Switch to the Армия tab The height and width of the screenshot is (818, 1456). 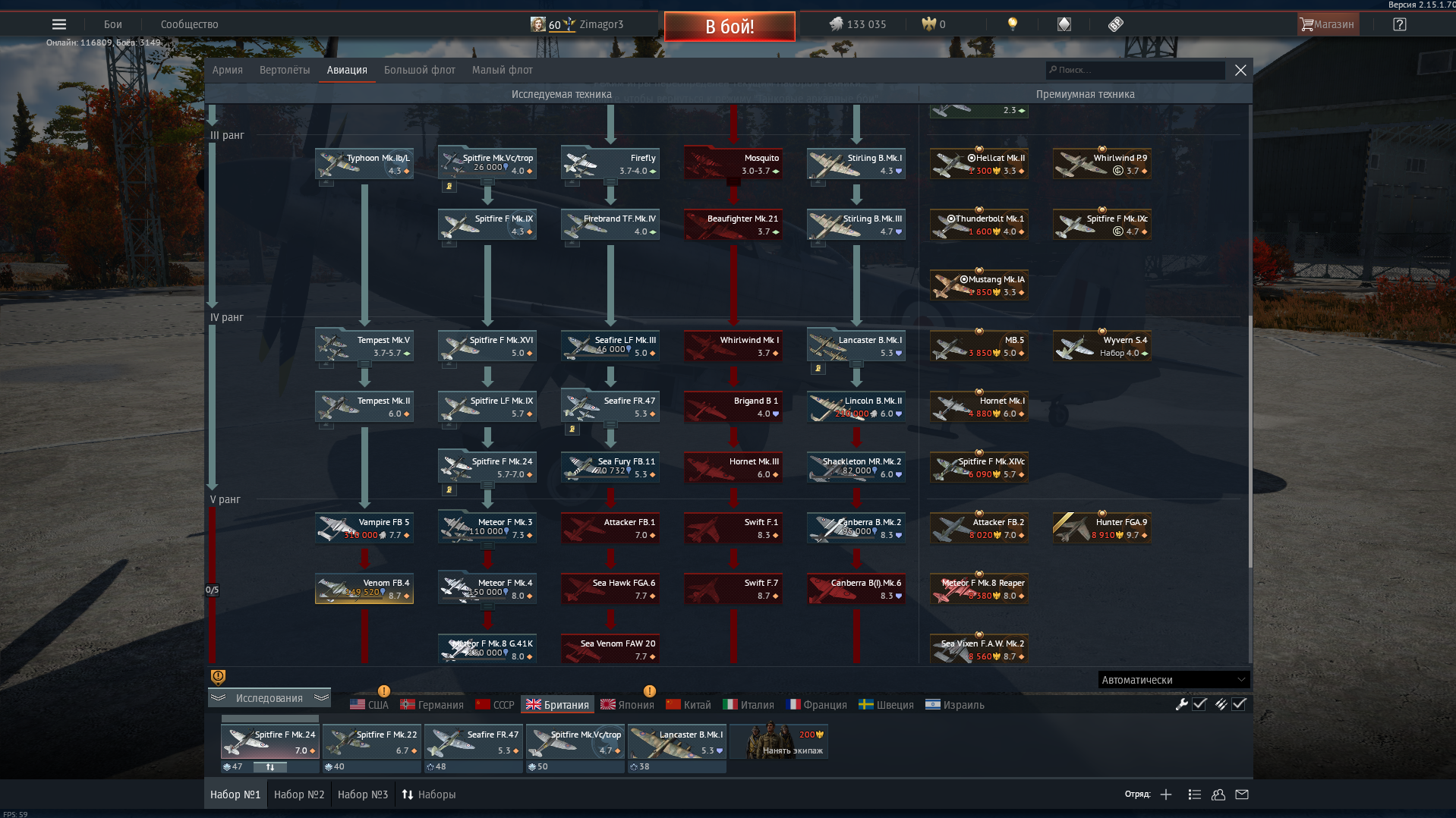[227, 70]
